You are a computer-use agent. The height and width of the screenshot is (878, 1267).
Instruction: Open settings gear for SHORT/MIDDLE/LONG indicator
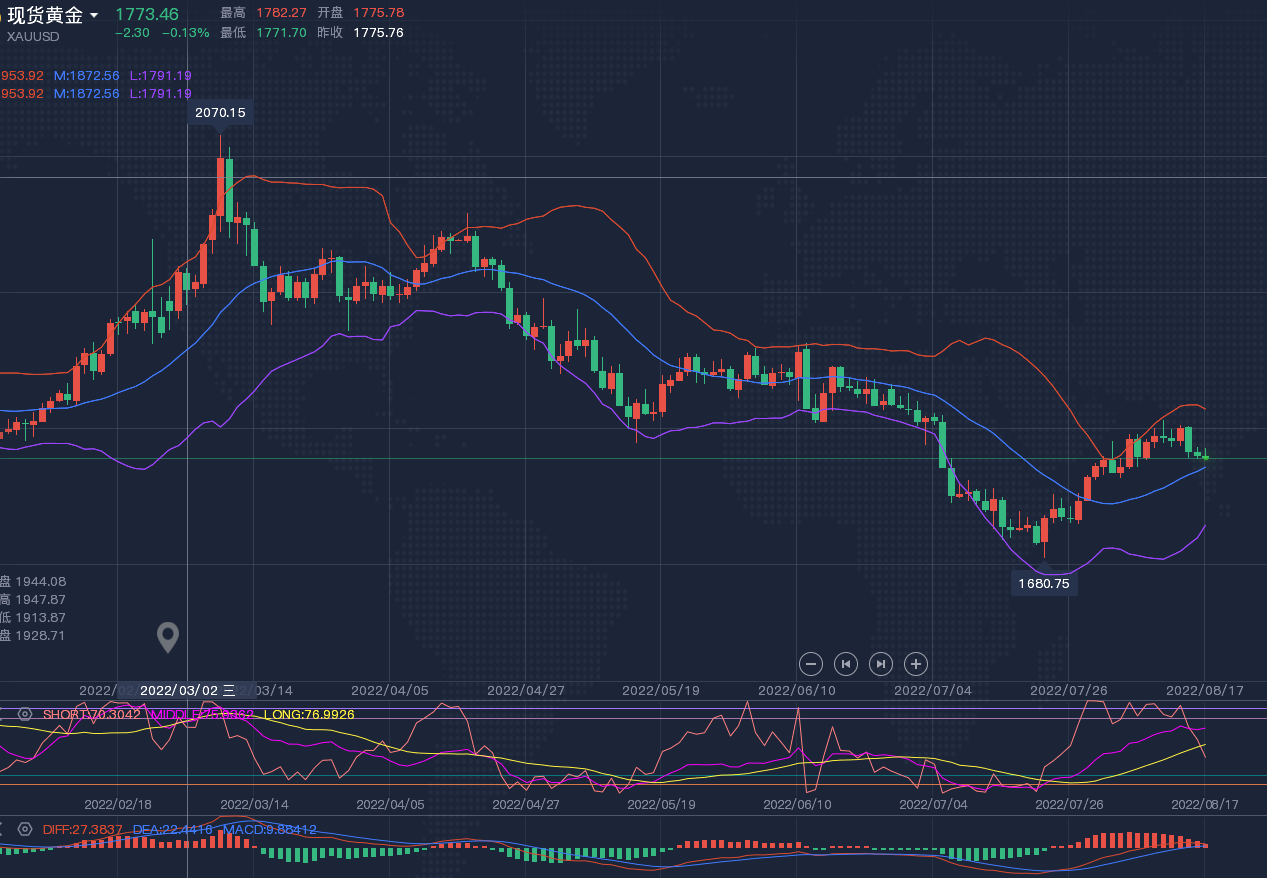click(25, 714)
